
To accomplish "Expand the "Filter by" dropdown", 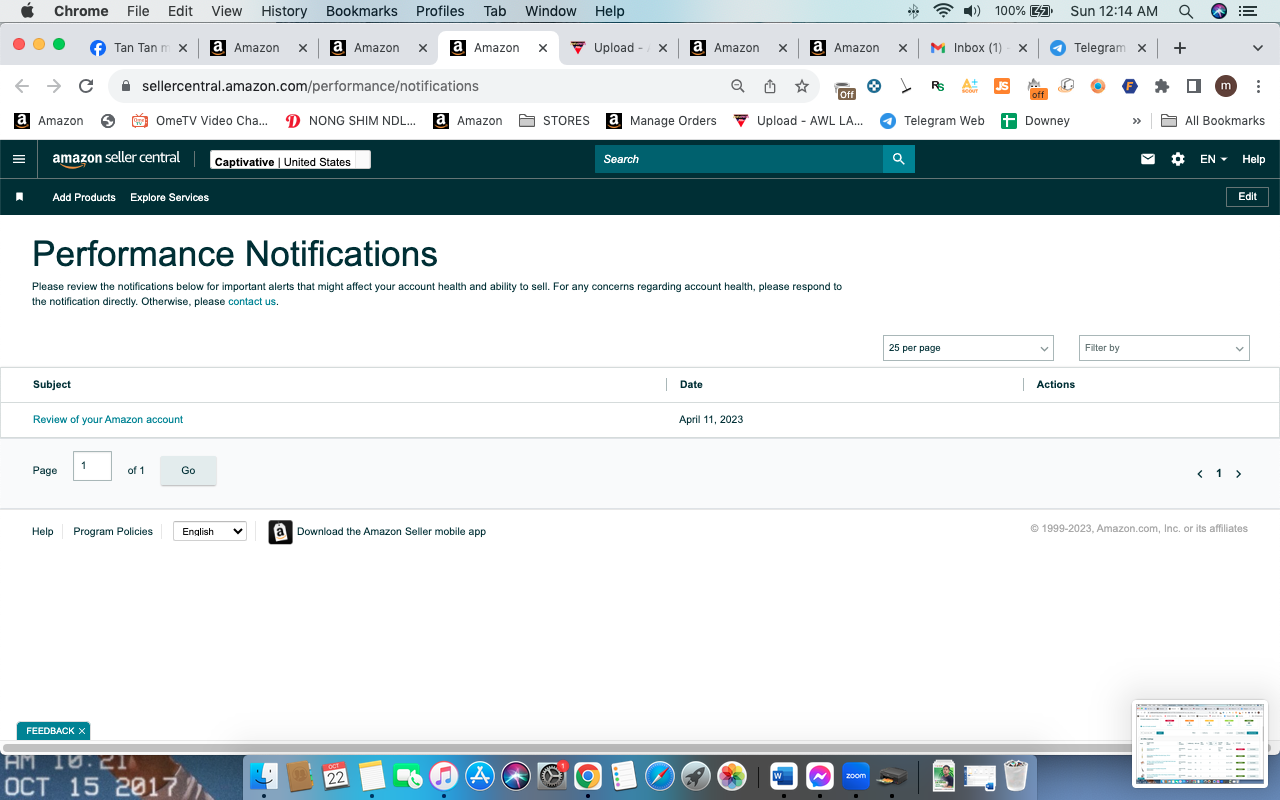I will coord(1164,348).
